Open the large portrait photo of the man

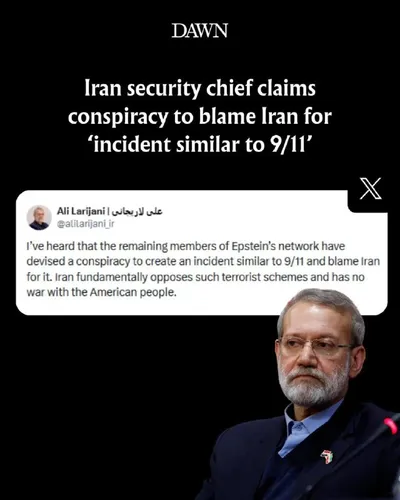coord(302,394)
